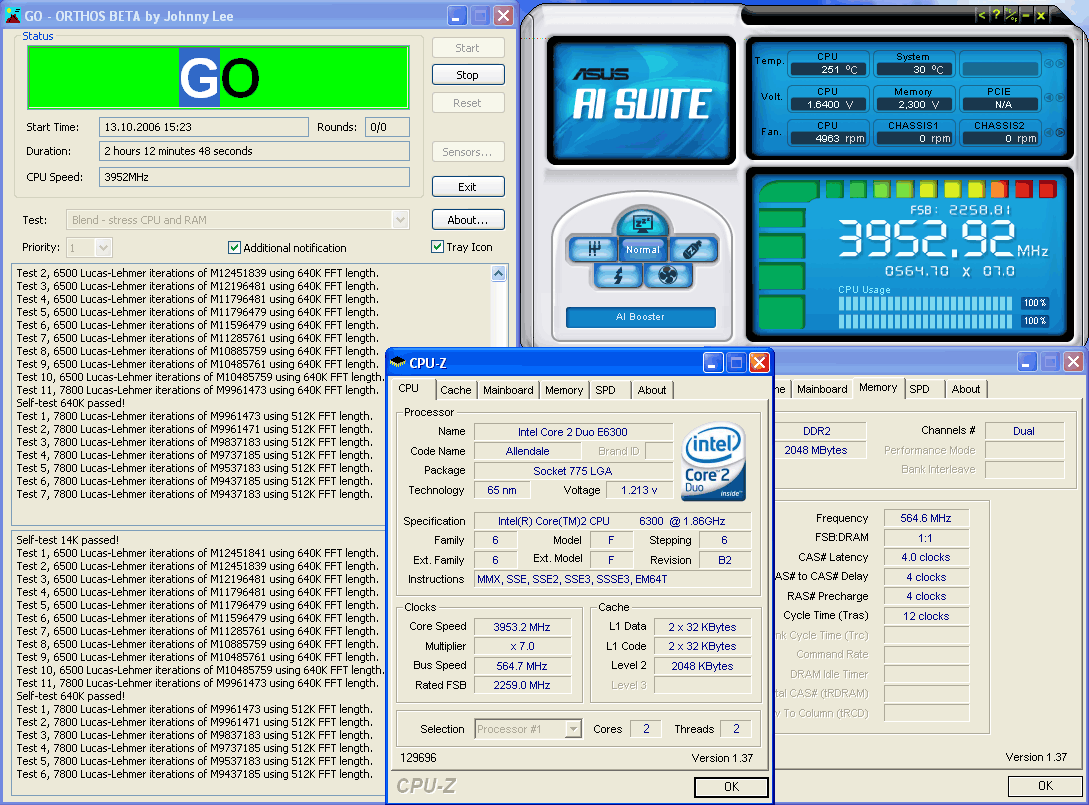The width and height of the screenshot is (1089, 805).
Task: Open the Memory tab in front CPU-Z
Action: pyautogui.click(x=564, y=390)
